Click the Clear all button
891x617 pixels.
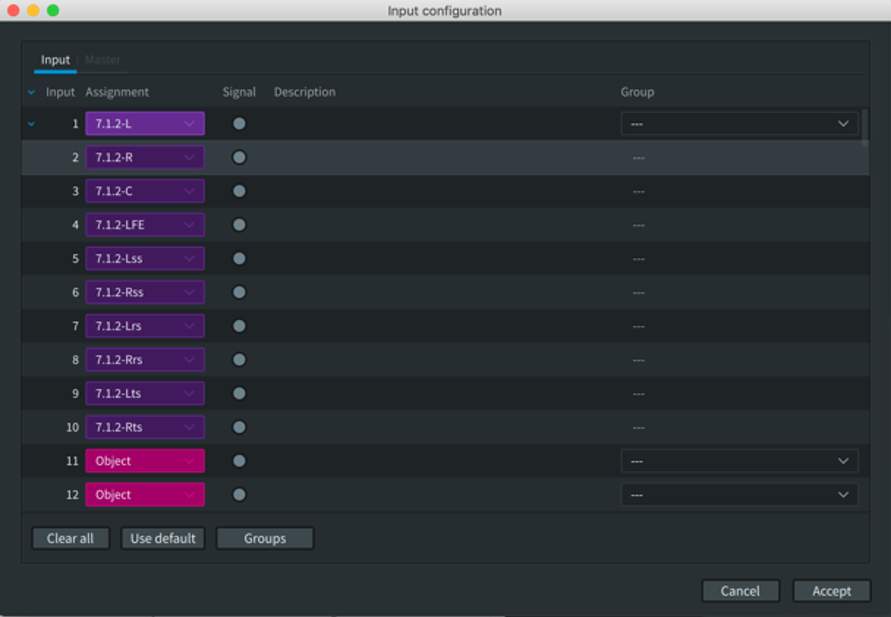pos(70,538)
